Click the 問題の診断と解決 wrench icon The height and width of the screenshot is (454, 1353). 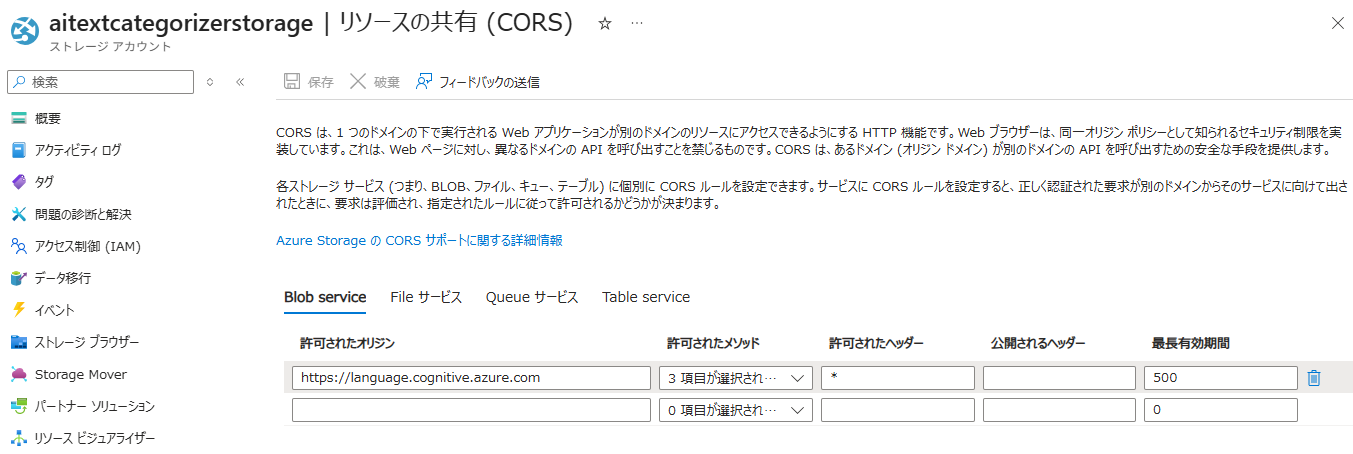[18, 214]
